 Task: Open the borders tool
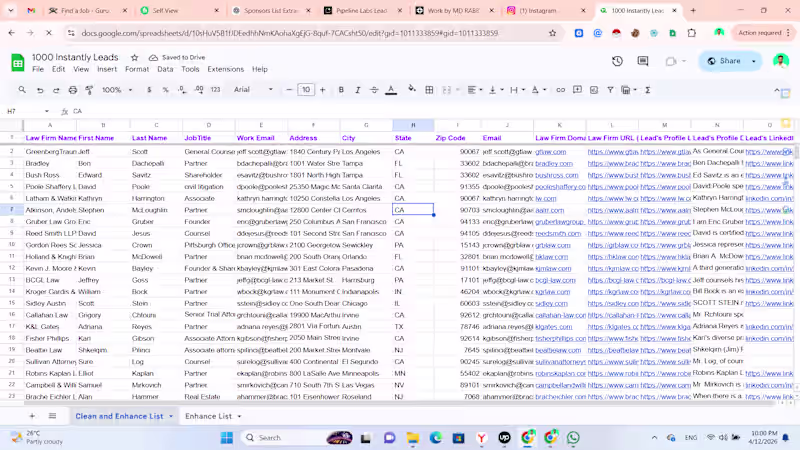click(x=429, y=90)
